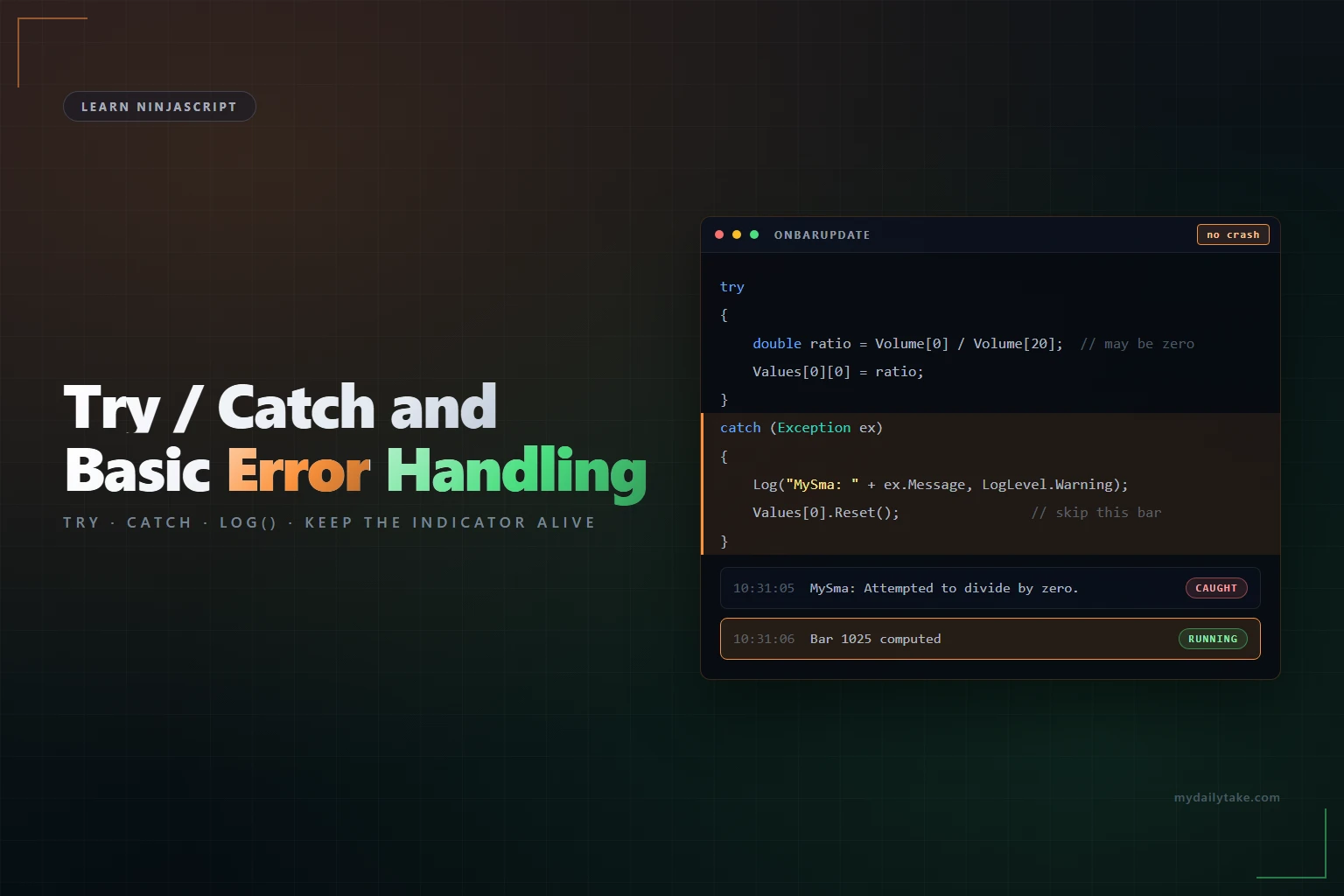Click the orange word 'Error' in headline

pyautogui.click(x=299, y=471)
